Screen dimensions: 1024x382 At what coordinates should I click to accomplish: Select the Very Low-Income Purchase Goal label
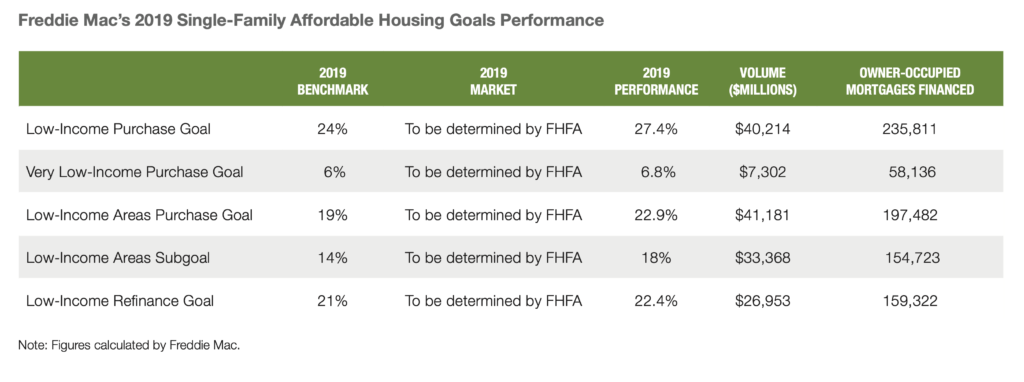click(x=135, y=172)
